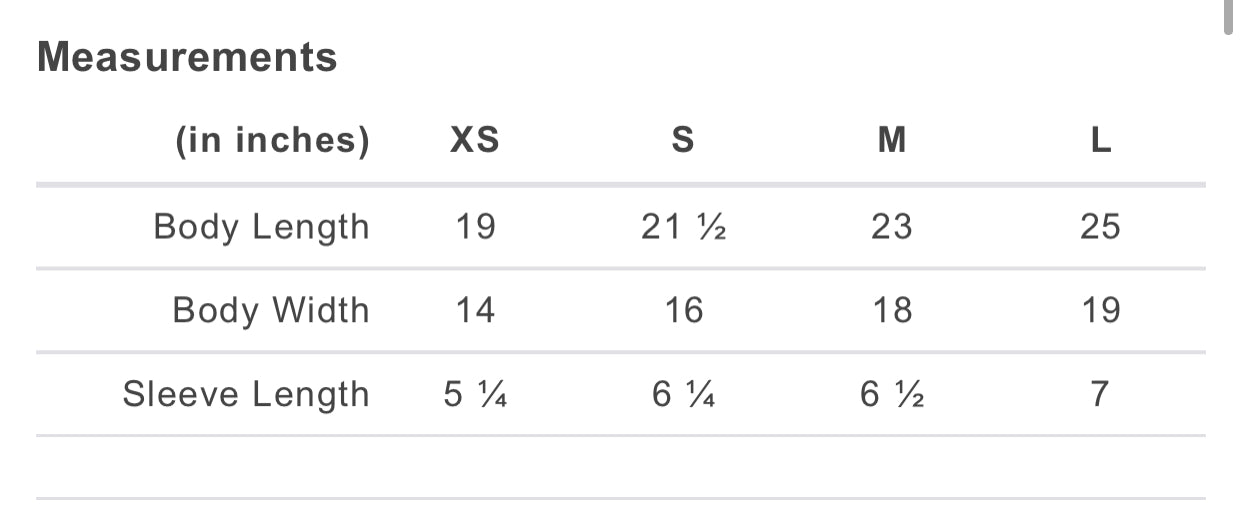Click the L sleeve length value 7
This screenshot has width=1242, height=522.
[1100, 394]
